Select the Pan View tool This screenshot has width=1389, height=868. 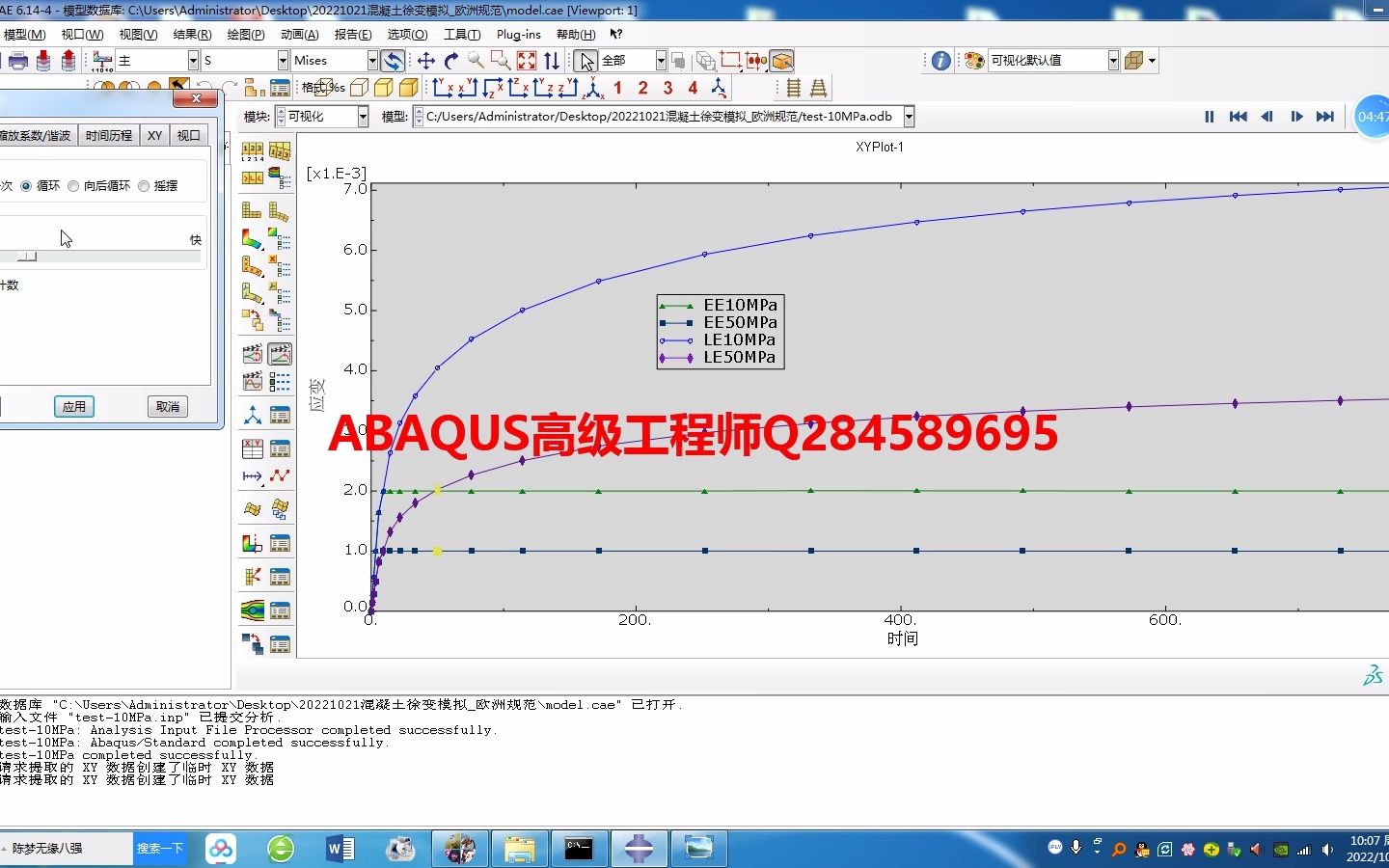[425, 61]
